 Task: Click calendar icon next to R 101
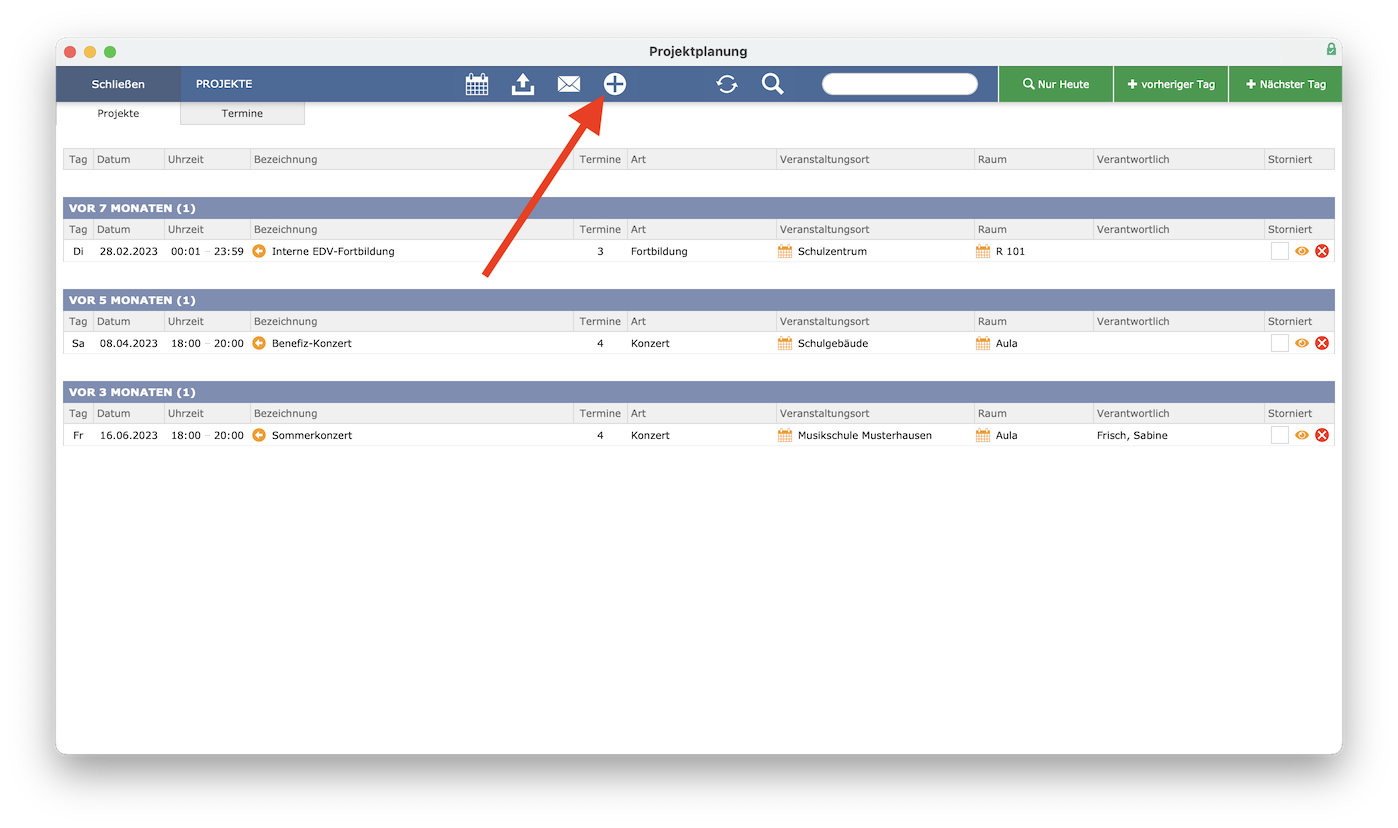[x=983, y=251]
